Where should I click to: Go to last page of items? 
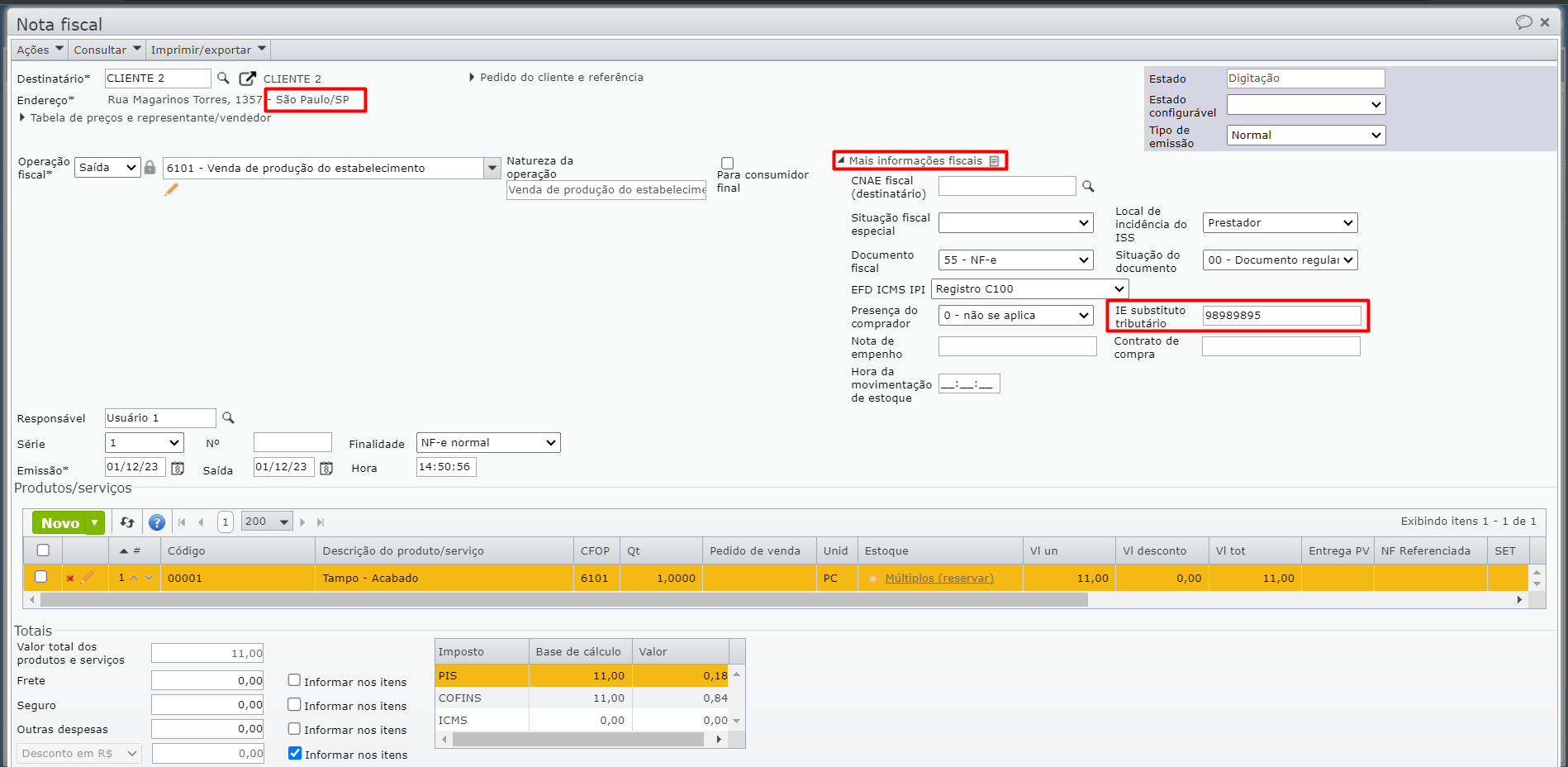(321, 522)
